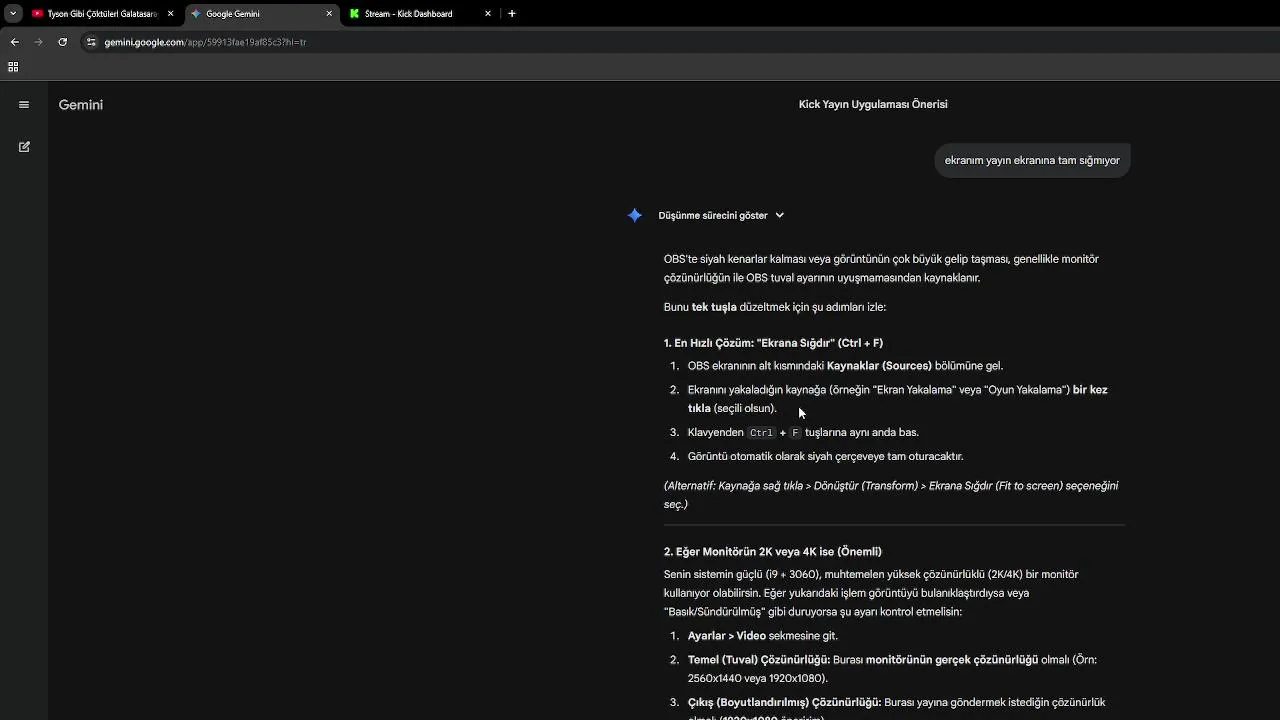Screen dimensions: 1280x720
Task: Click the bold text "Kaynaklar (Sources)"
Action: tap(879, 366)
